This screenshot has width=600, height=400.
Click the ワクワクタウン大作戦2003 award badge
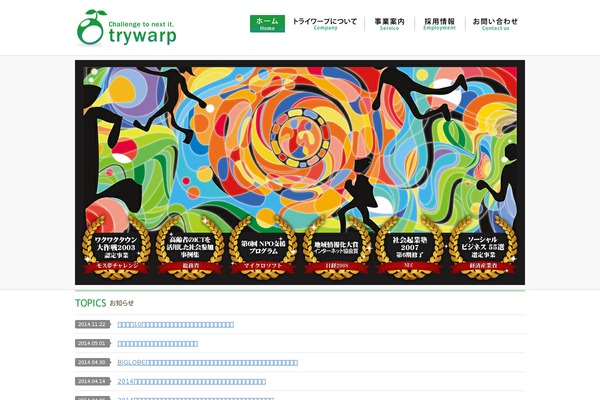click(x=116, y=248)
